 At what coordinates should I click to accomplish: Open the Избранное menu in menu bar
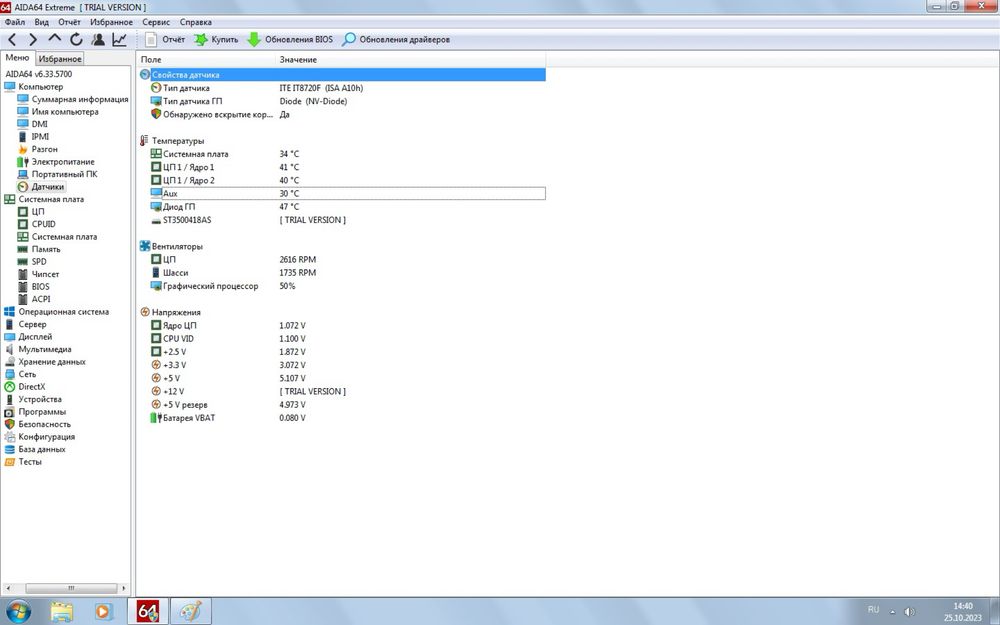(x=112, y=22)
